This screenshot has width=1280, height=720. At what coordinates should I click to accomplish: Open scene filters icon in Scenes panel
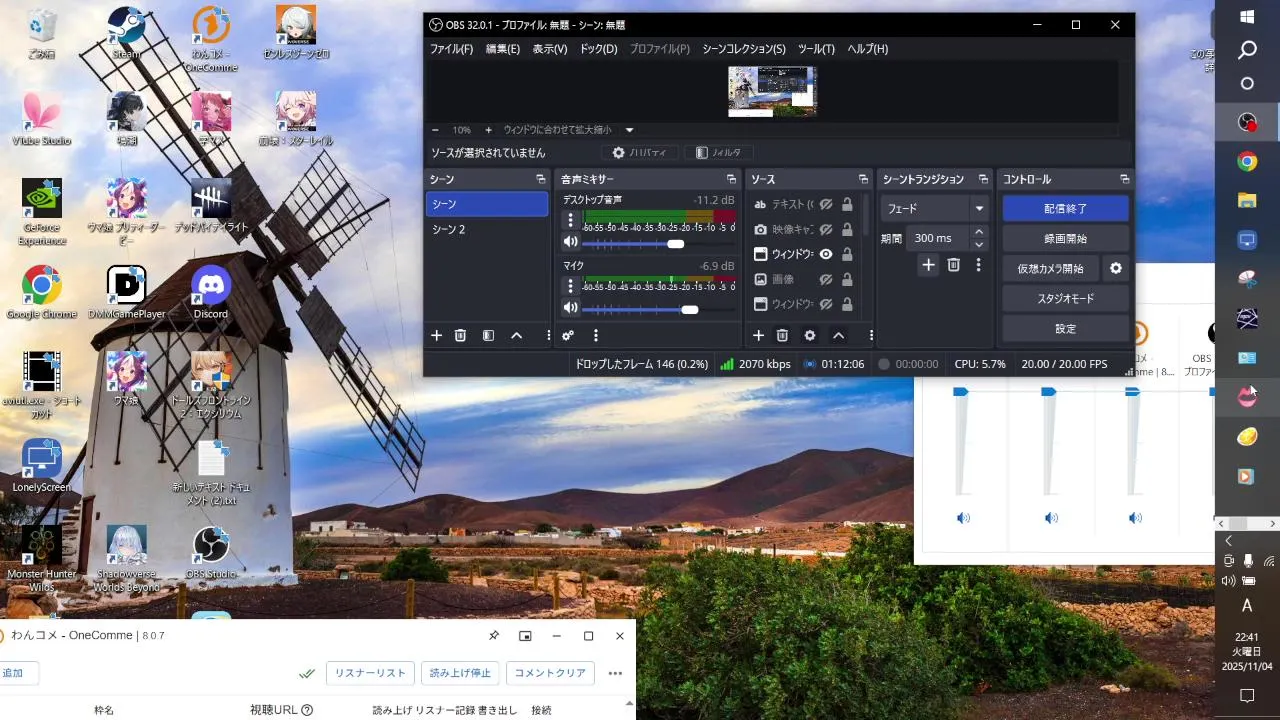click(488, 336)
